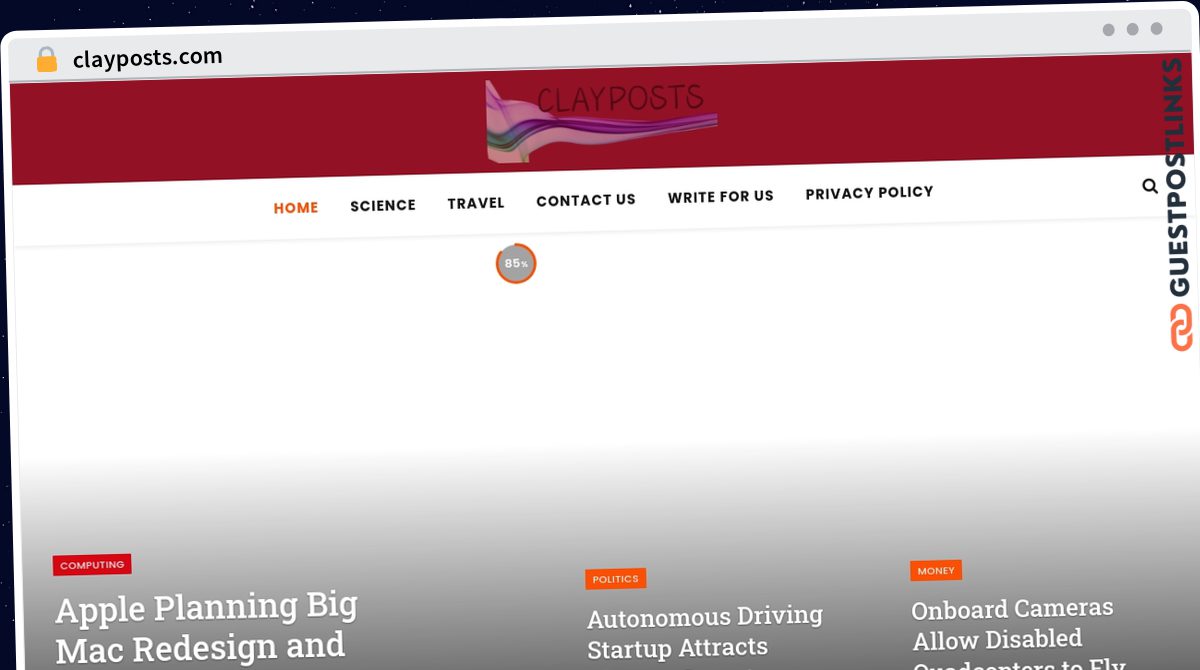Click the search magnifier icon
The width and height of the screenshot is (1200, 670).
(x=1150, y=186)
